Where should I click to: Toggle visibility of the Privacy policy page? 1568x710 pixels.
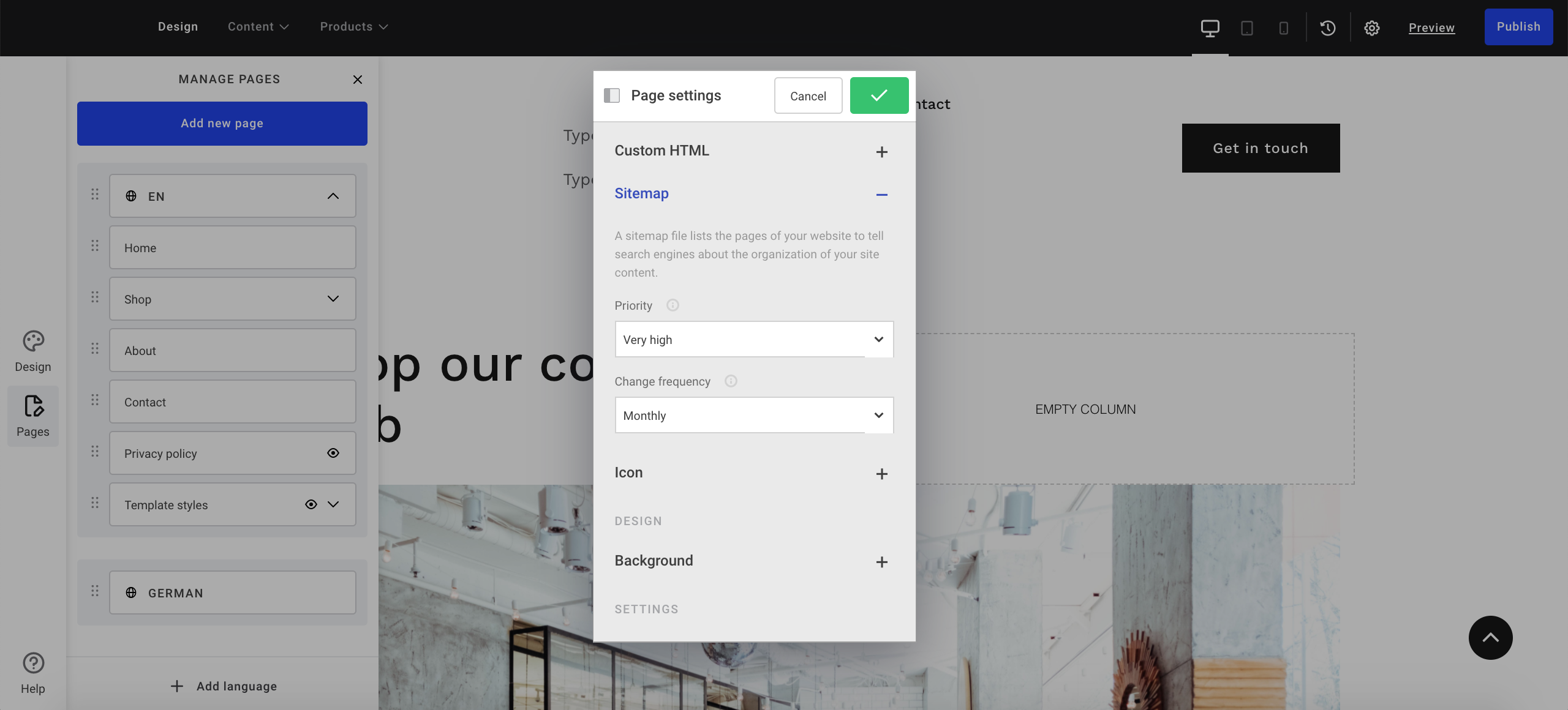point(333,452)
